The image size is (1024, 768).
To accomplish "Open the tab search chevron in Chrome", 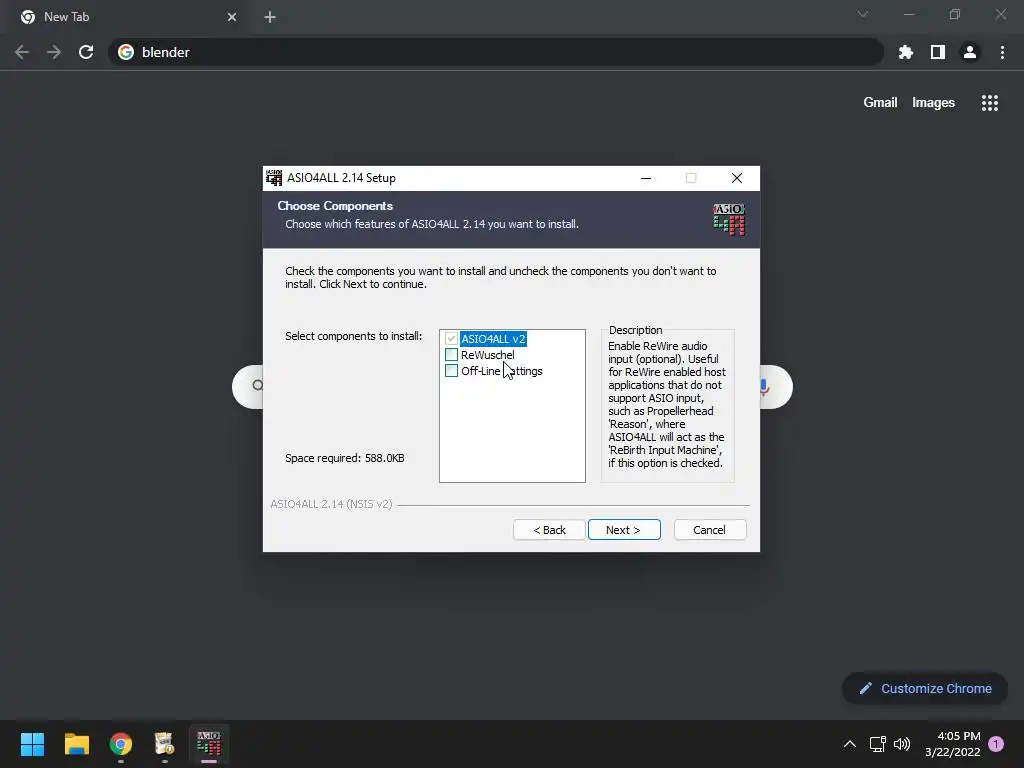I will point(863,14).
